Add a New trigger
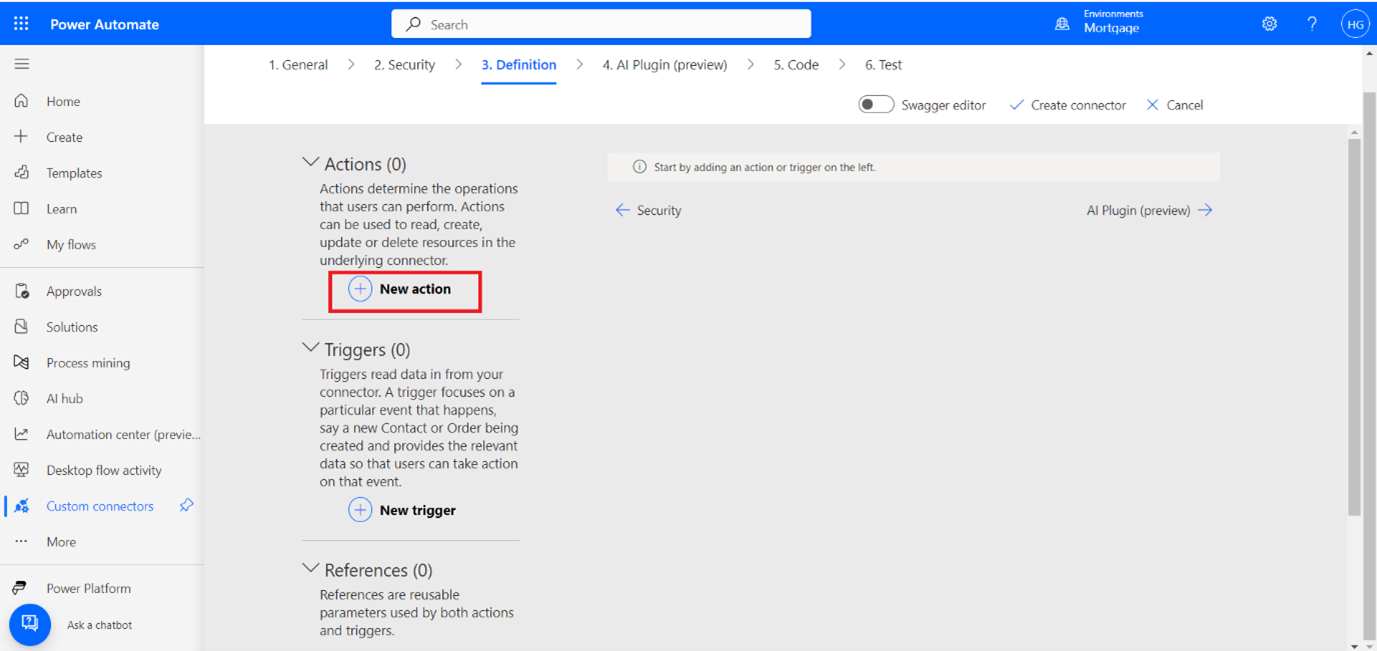 click(402, 510)
